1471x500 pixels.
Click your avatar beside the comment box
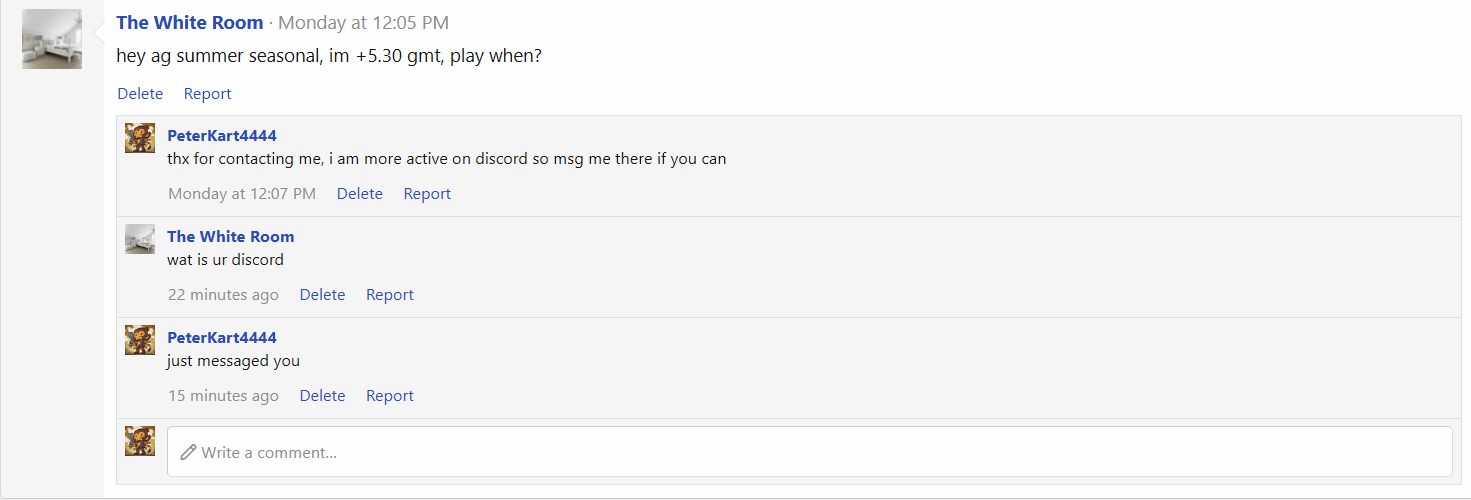point(140,441)
